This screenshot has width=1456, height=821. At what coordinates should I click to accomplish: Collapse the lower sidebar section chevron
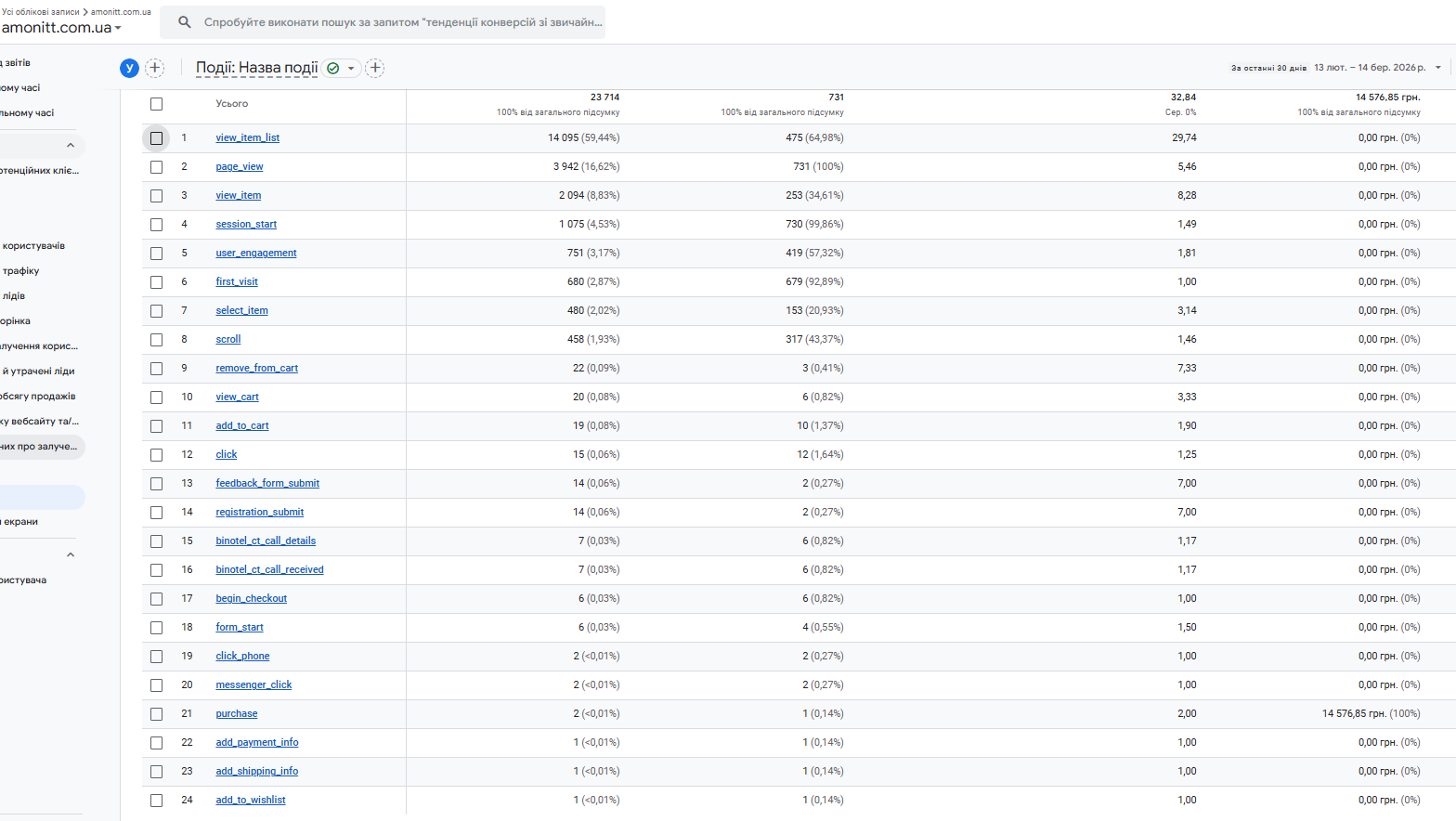coord(71,555)
